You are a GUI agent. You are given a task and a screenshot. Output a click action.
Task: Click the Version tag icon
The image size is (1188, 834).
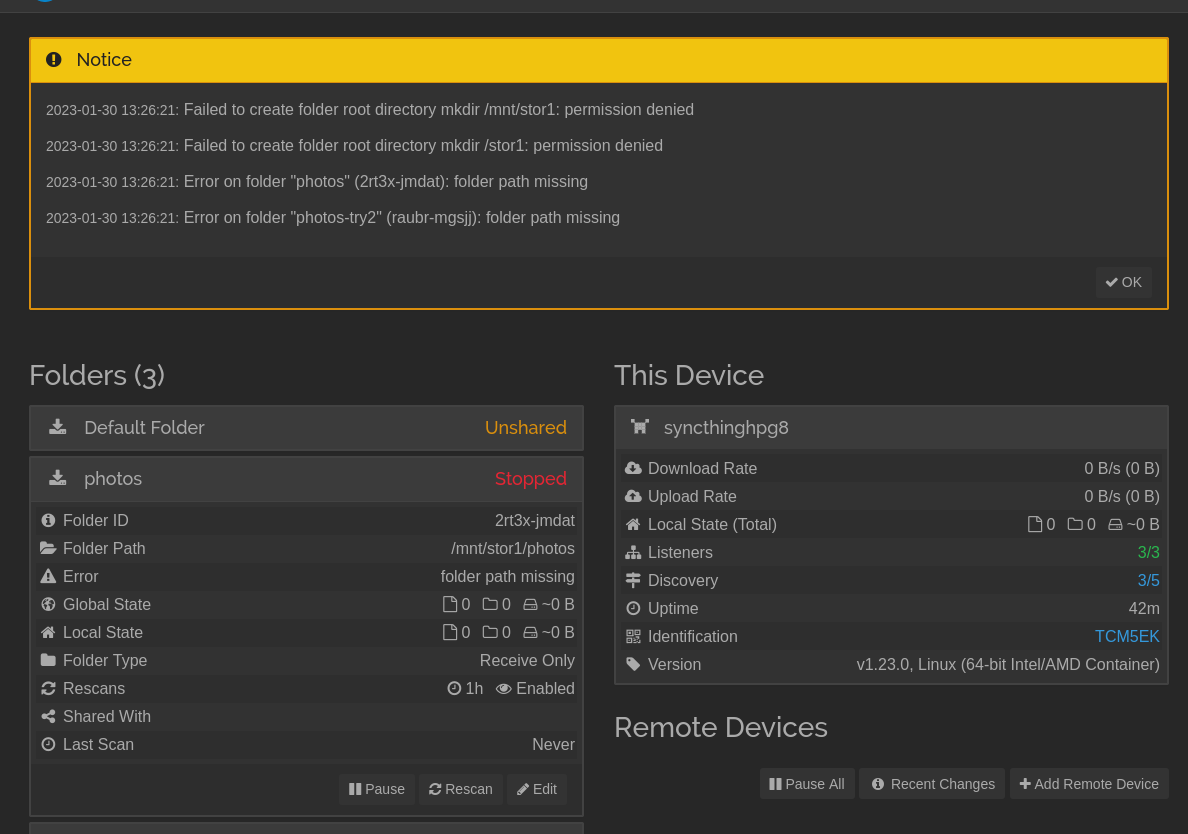click(633, 665)
